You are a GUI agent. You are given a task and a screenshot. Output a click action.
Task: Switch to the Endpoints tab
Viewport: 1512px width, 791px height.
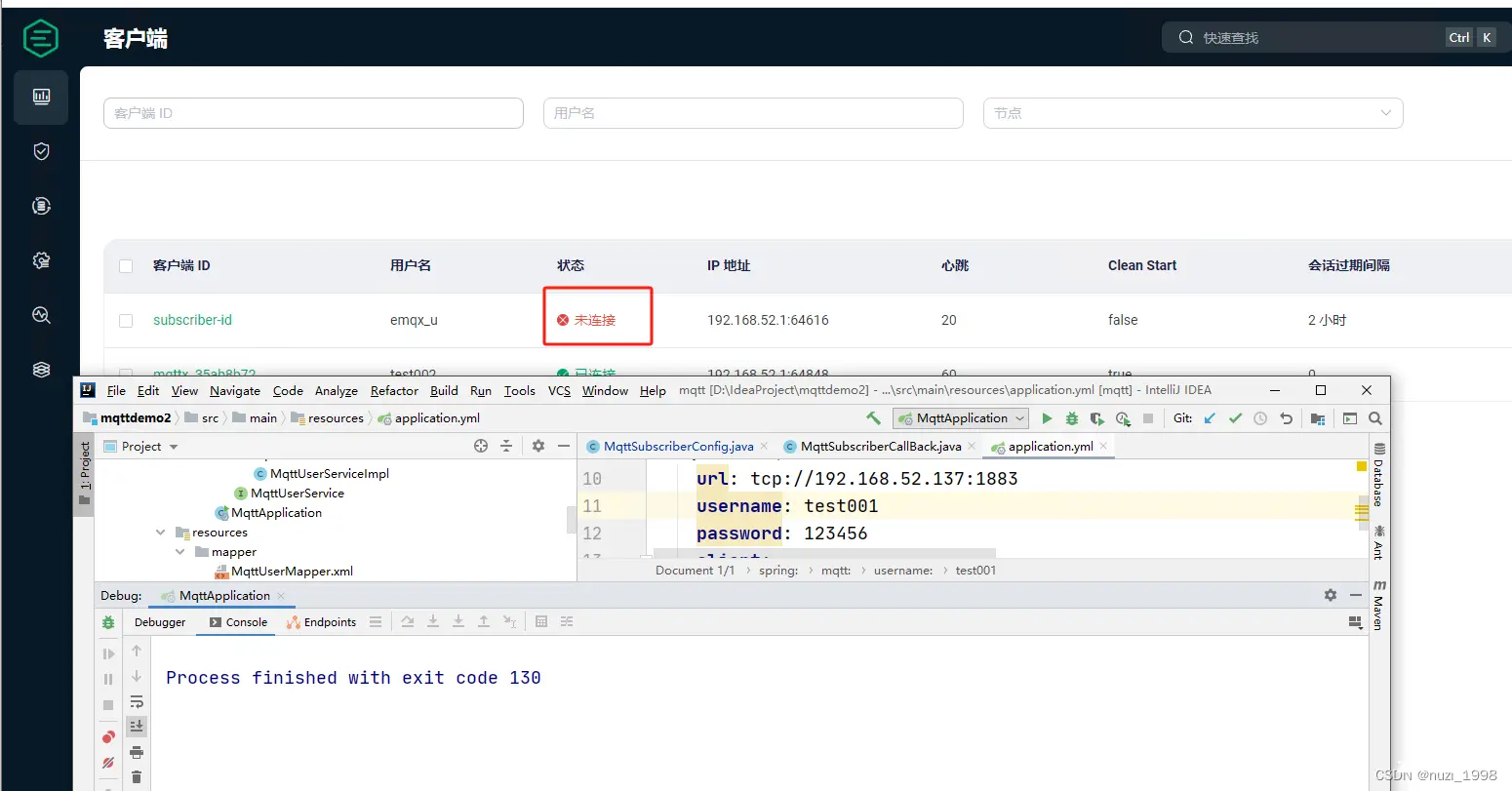322,622
